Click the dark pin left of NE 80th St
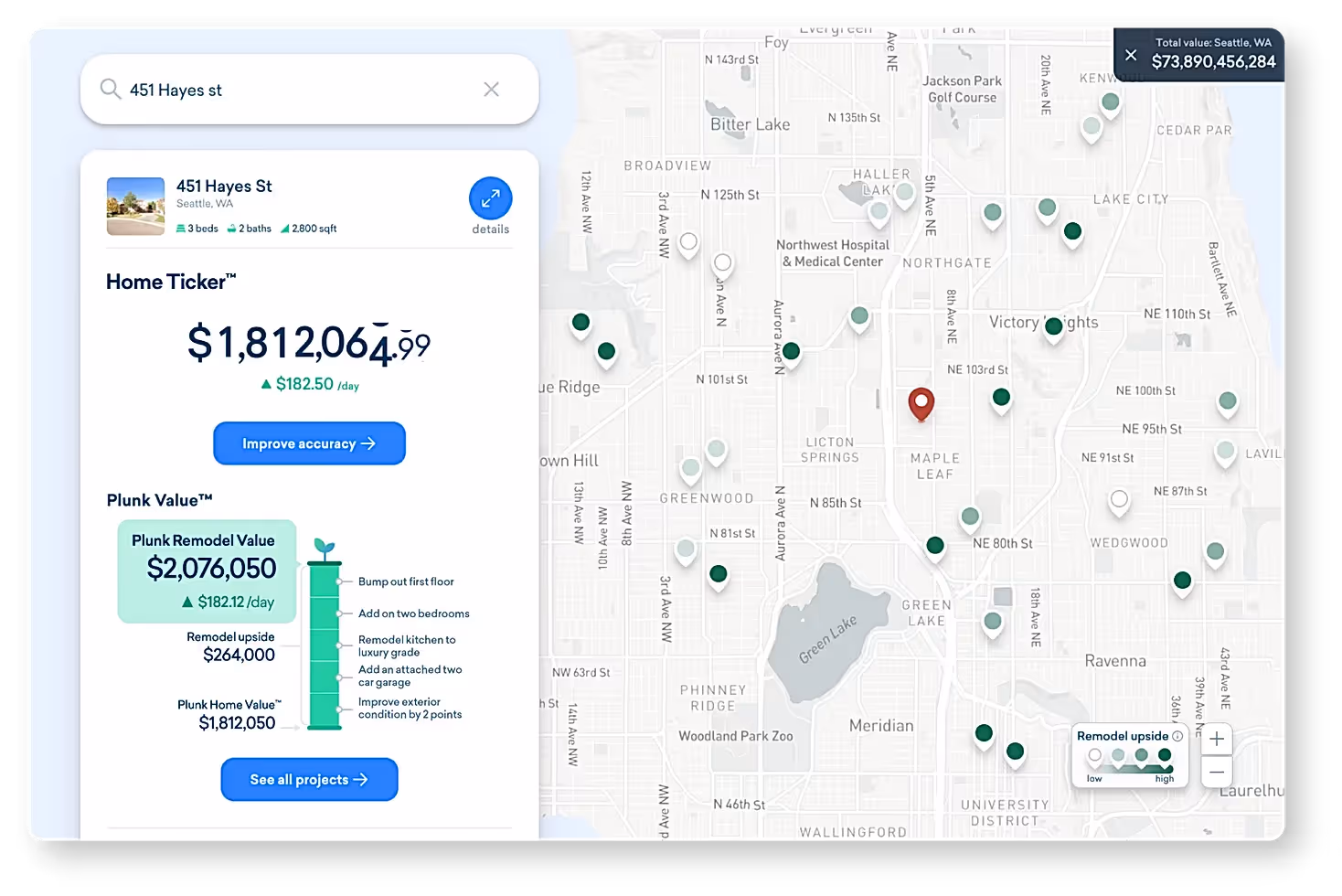This screenshot has width=1342, height=896. pyautogui.click(x=934, y=548)
